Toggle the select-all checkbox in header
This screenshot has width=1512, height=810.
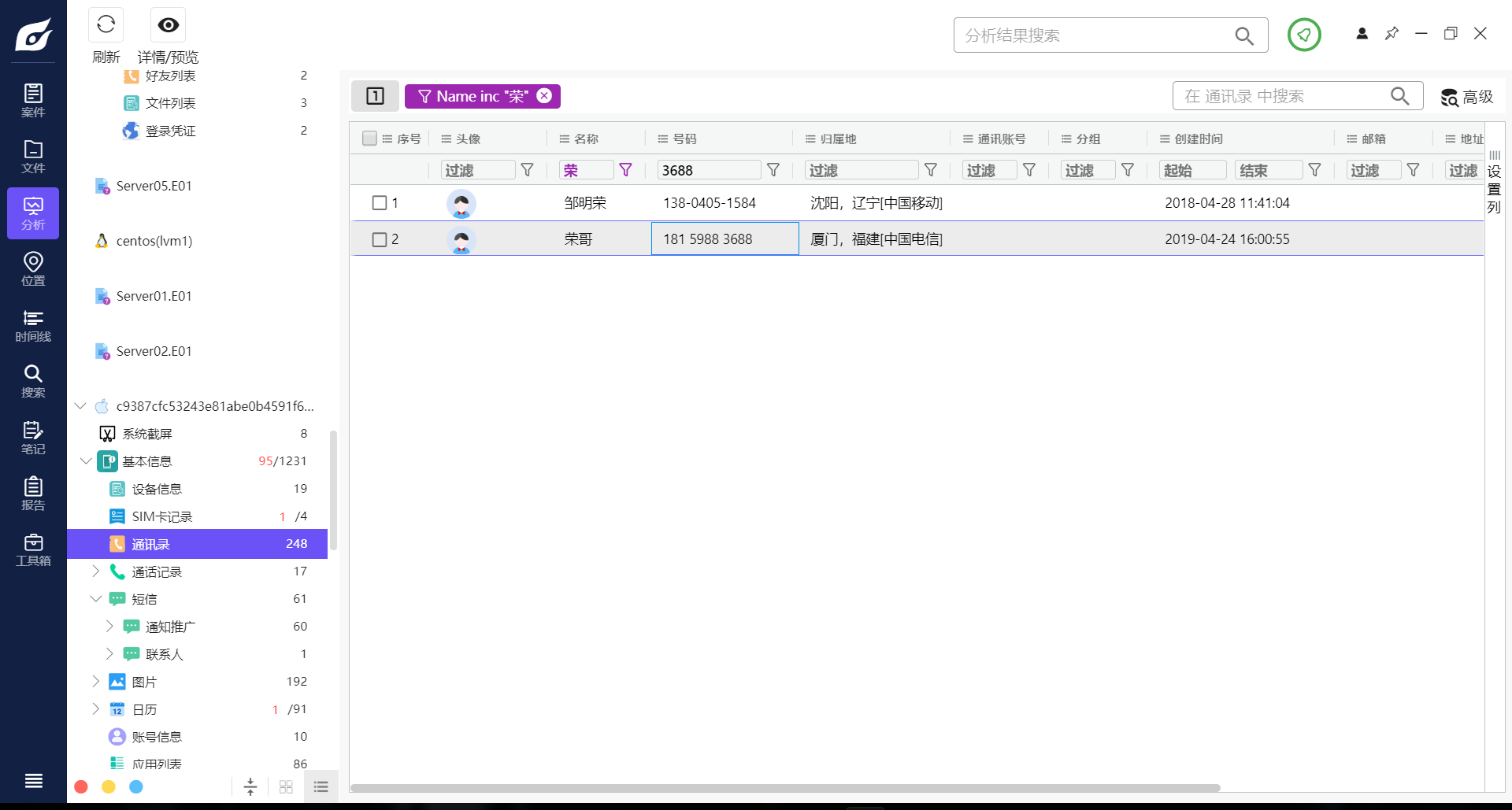369,138
